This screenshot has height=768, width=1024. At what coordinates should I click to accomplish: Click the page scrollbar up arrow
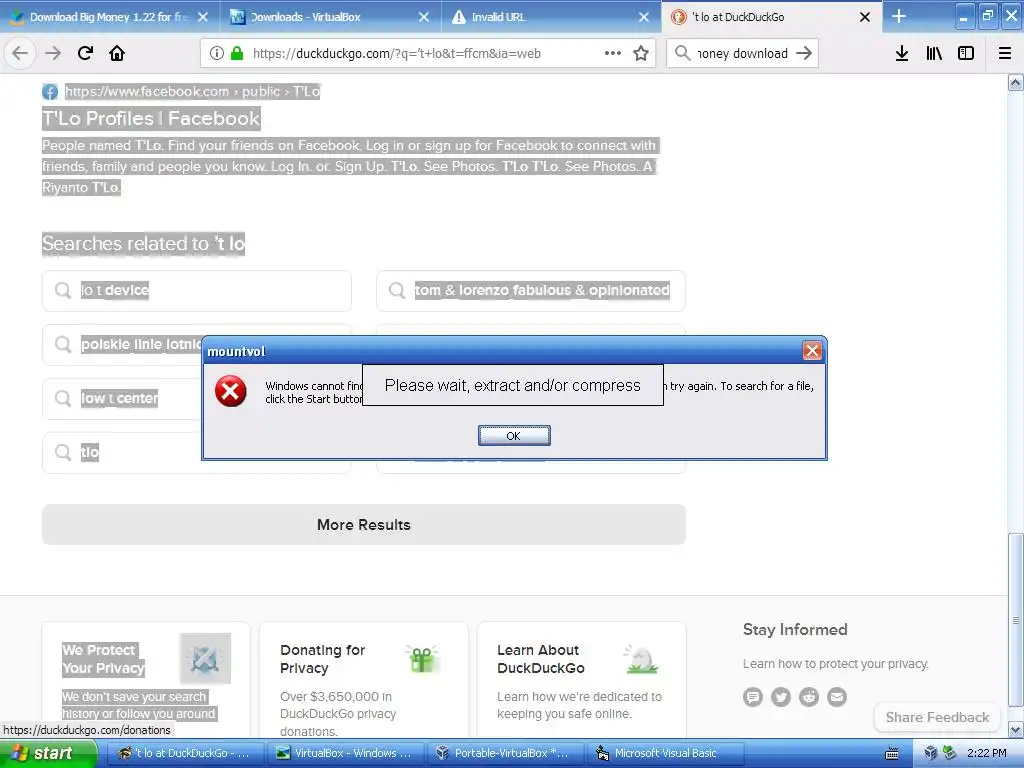click(1016, 82)
